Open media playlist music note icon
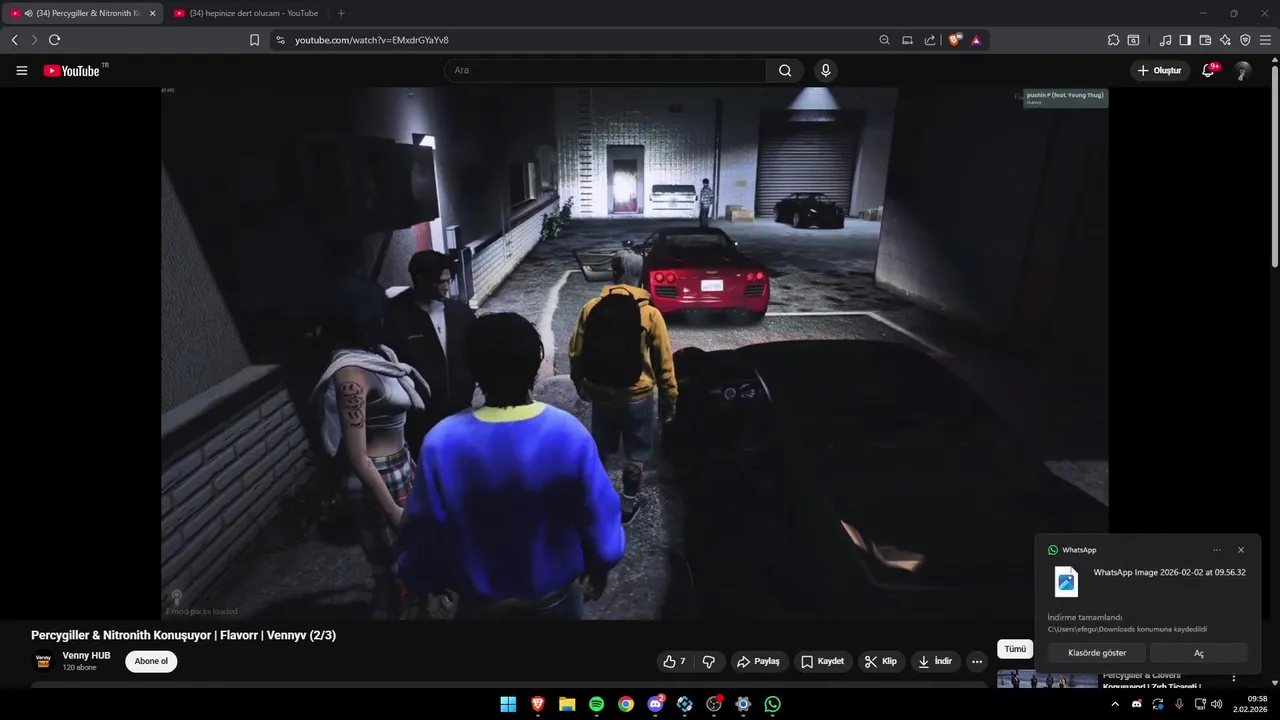Image resolution: width=1280 pixels, height=720 pixels. (x=1165, y=40)
